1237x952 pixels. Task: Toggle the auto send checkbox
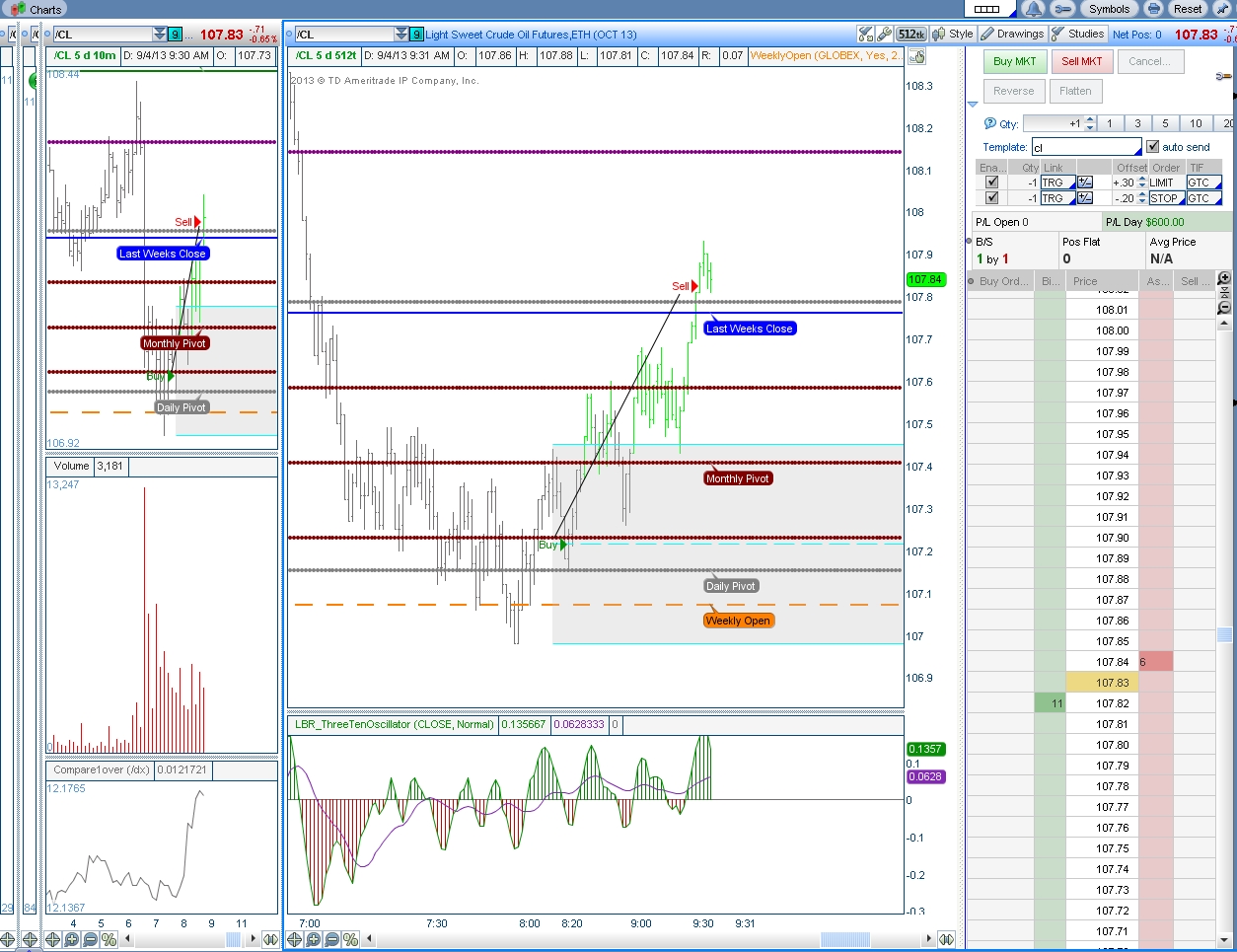click(1152, 146)
